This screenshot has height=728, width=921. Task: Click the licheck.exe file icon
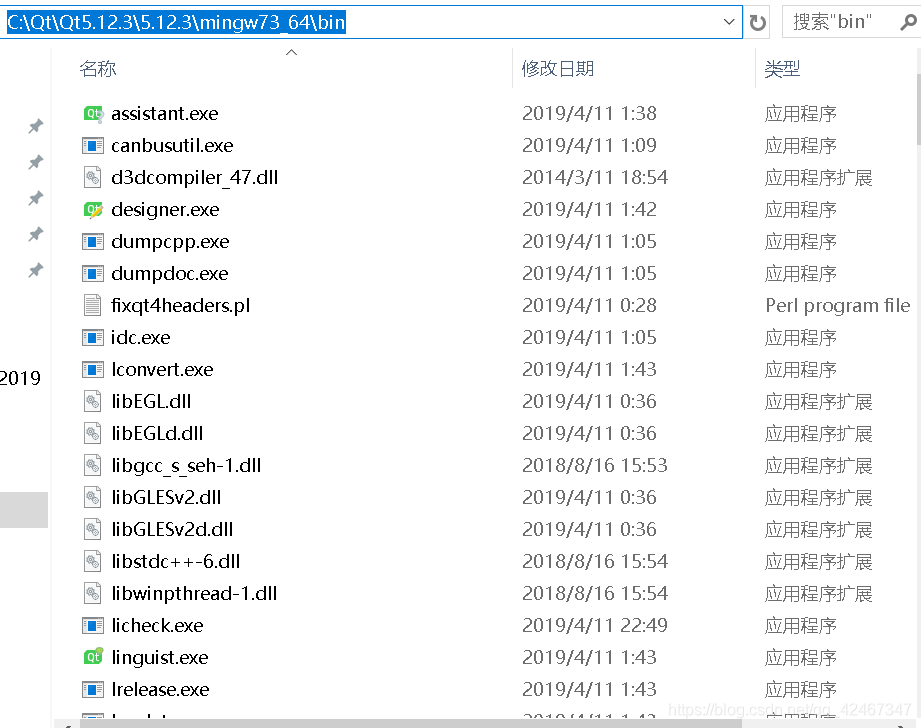[x=93, y=625]
